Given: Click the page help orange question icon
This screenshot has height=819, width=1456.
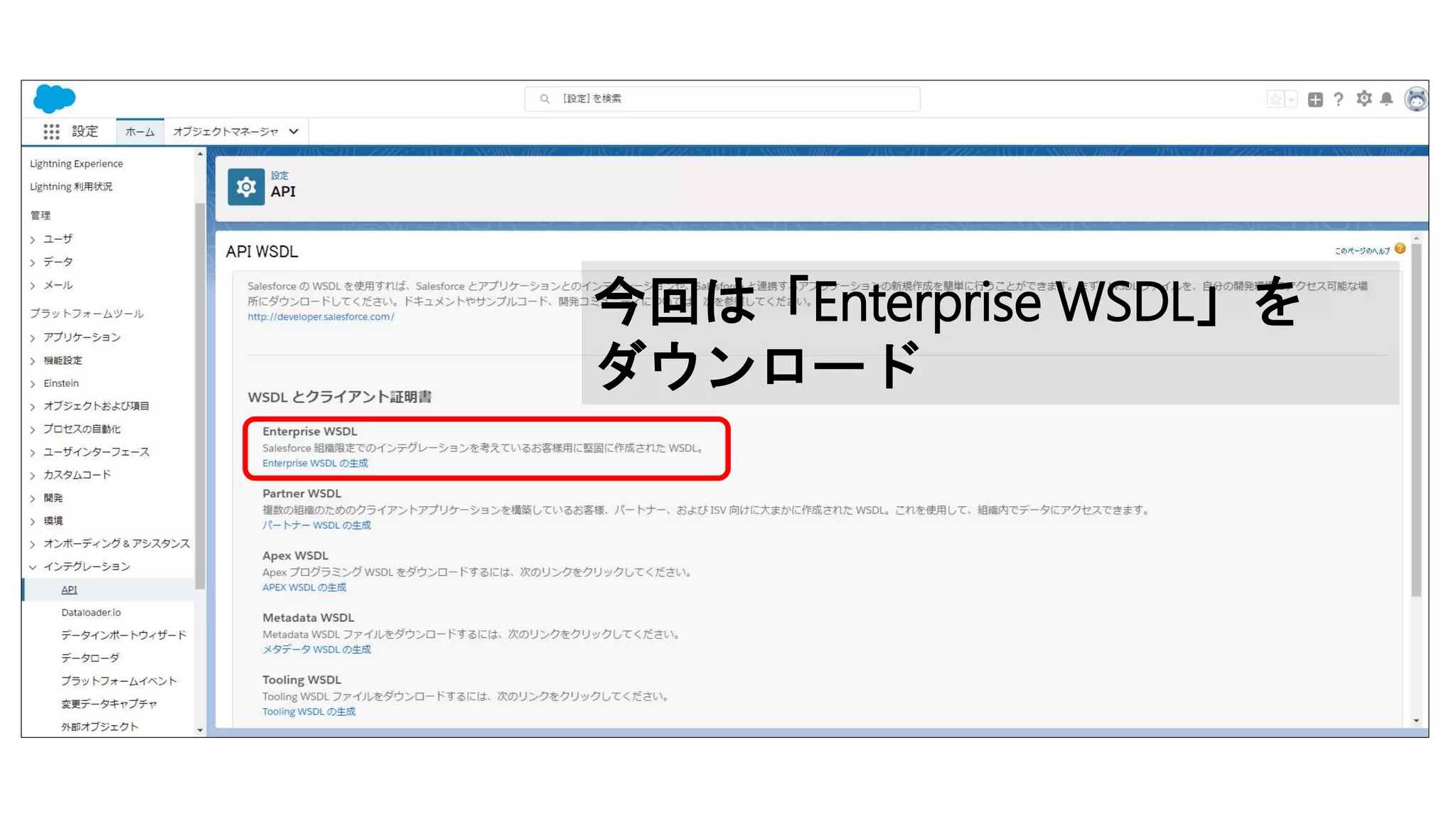Looking at the screenshot, I should click(x=1400, y=249).
